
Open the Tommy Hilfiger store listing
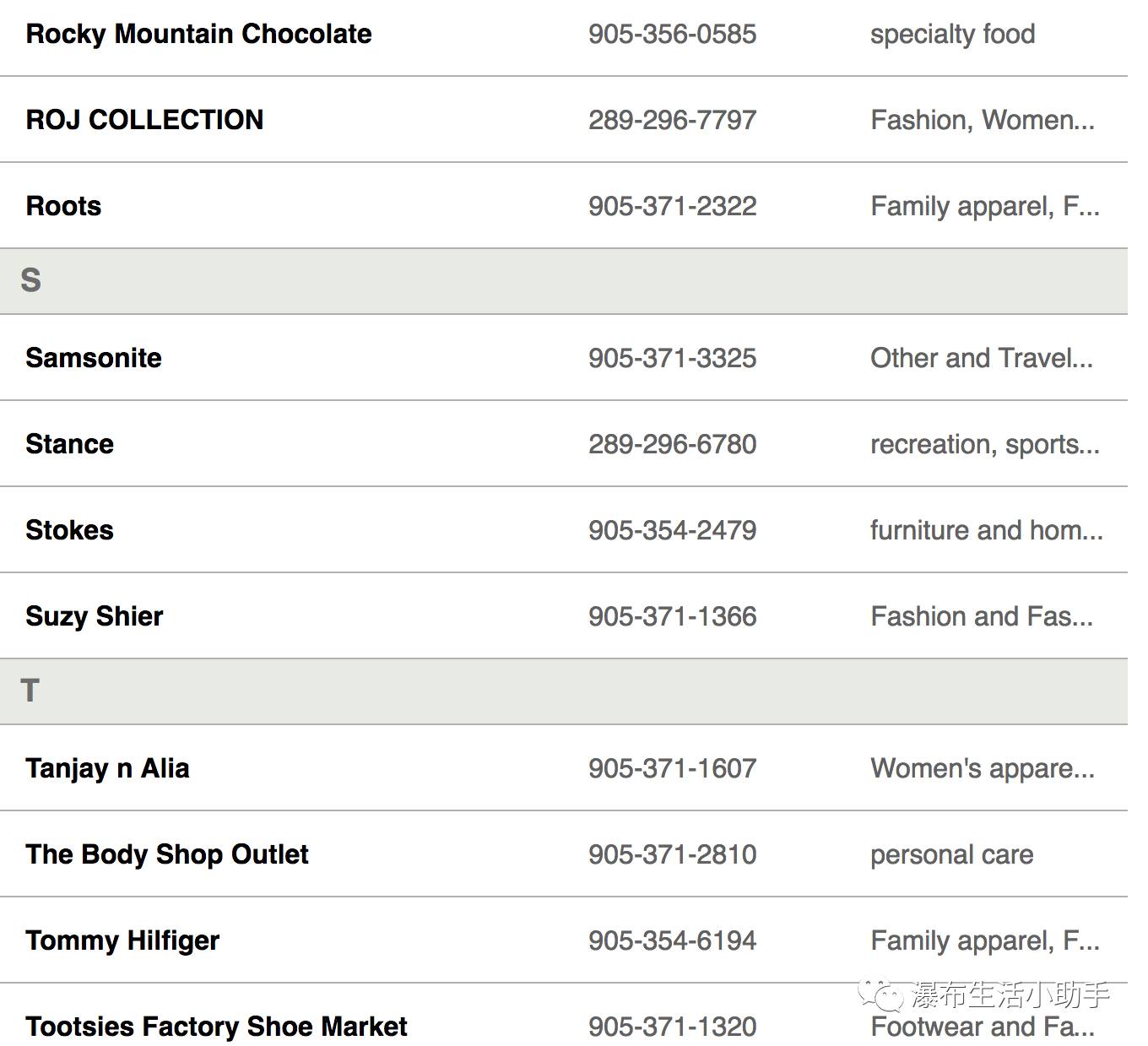tap(122, 940)
